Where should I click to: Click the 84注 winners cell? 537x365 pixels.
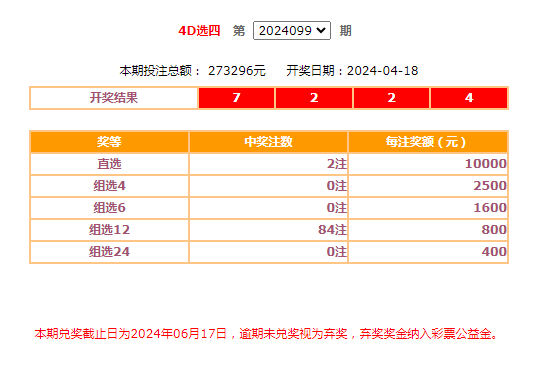tap(268, 229)
